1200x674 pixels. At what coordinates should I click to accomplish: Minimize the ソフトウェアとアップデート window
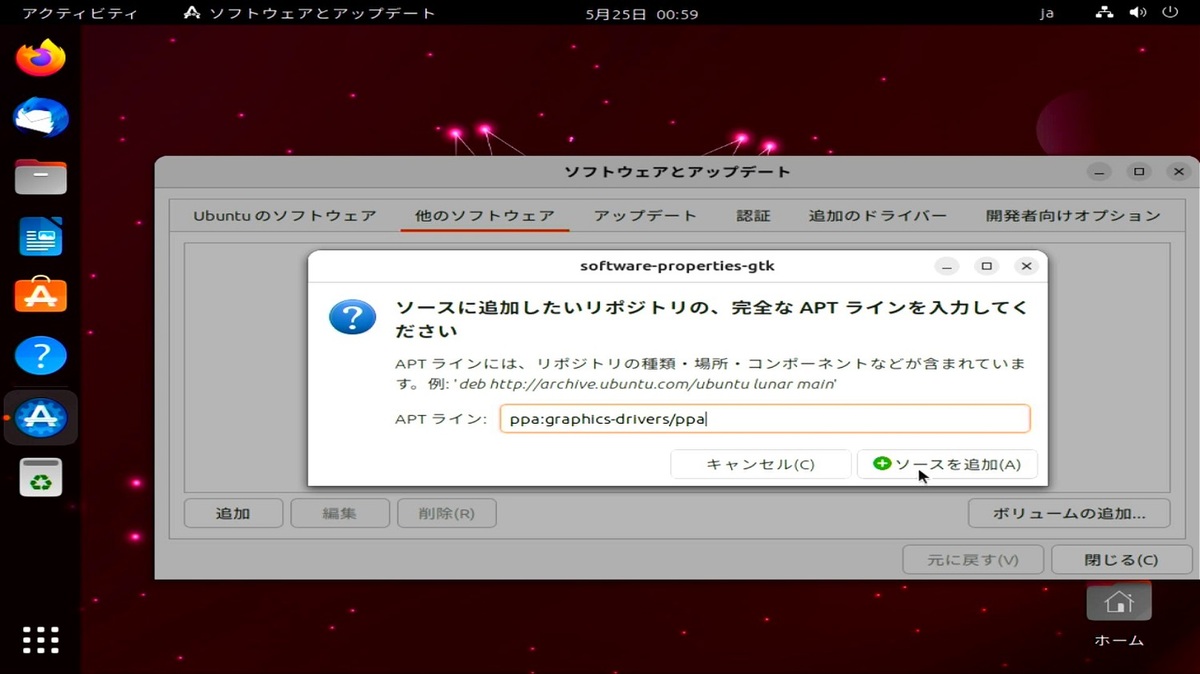point(1100,171)
